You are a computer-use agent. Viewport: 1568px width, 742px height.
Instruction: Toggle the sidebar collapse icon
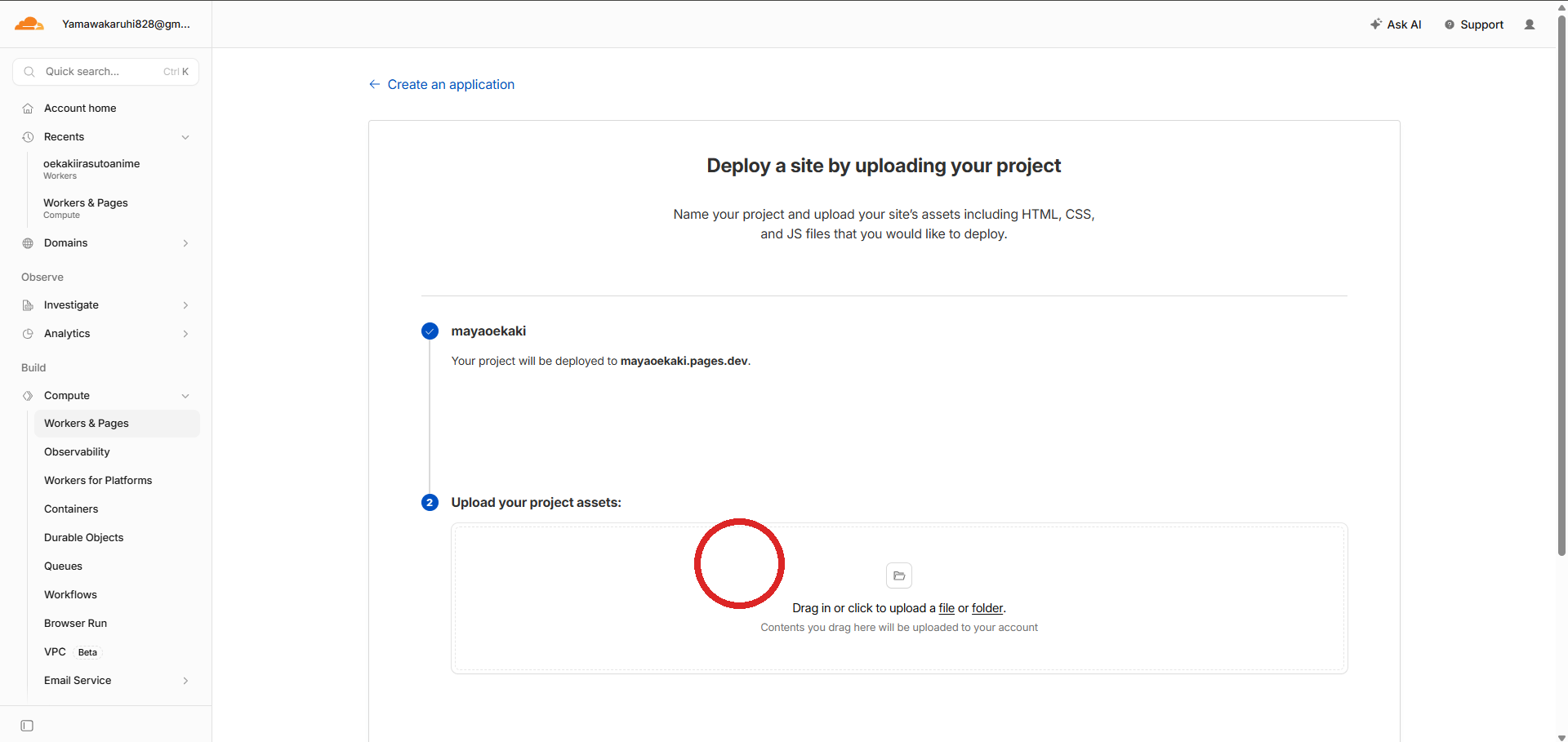pos(27,726)
